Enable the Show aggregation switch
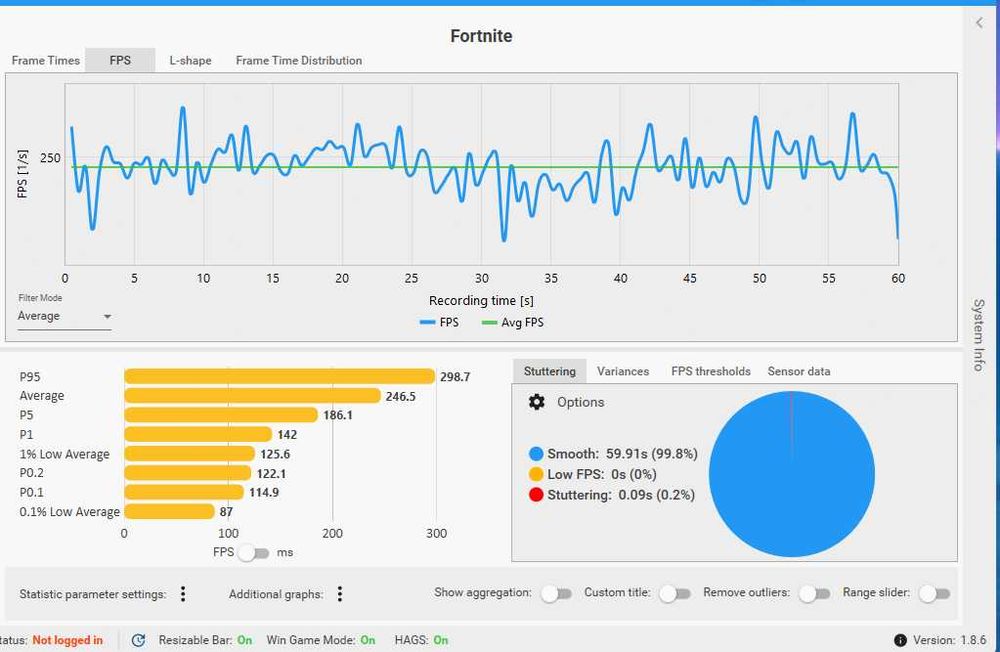1000x652 pixels. point(557,593)
